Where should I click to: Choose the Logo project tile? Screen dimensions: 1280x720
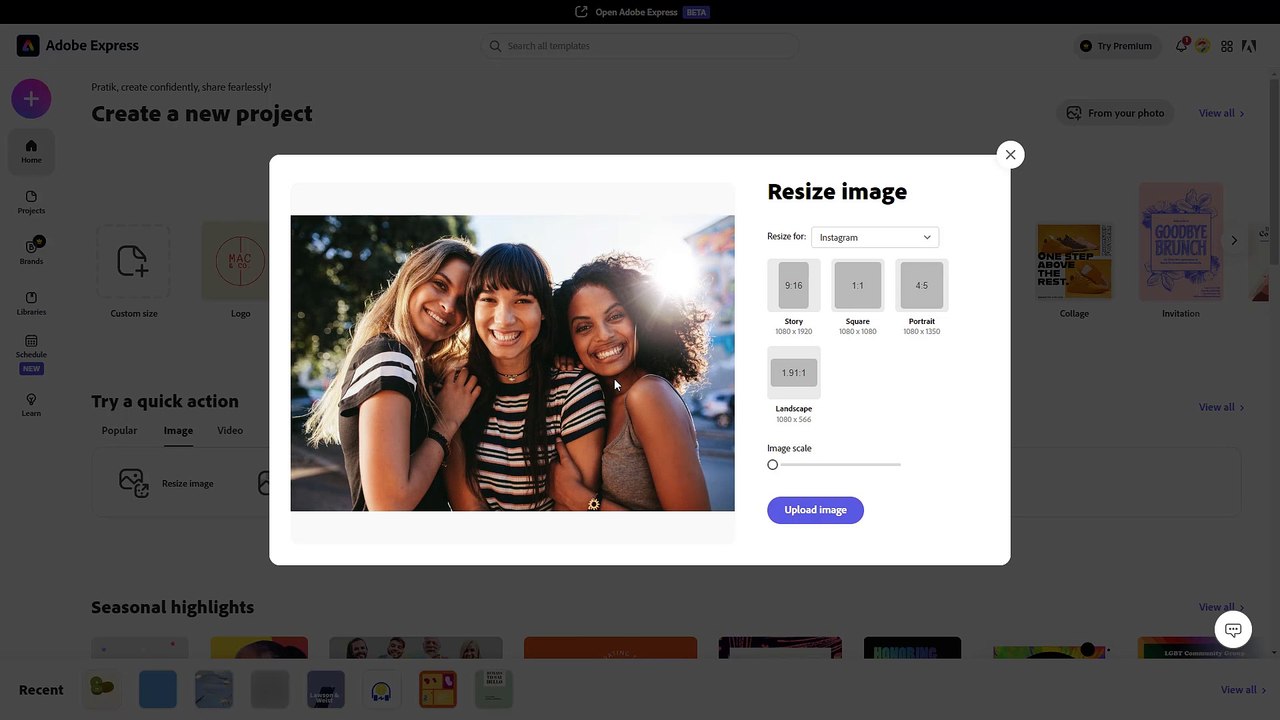pos(240,270)
